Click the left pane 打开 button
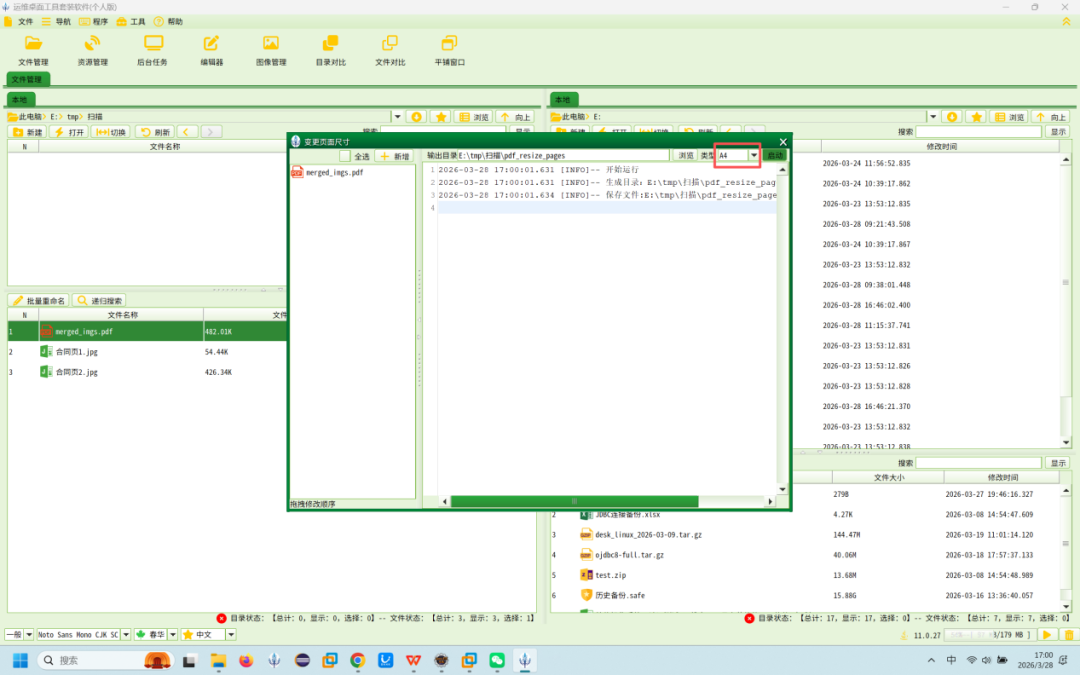1080x675 pixels. coord(69,132)
